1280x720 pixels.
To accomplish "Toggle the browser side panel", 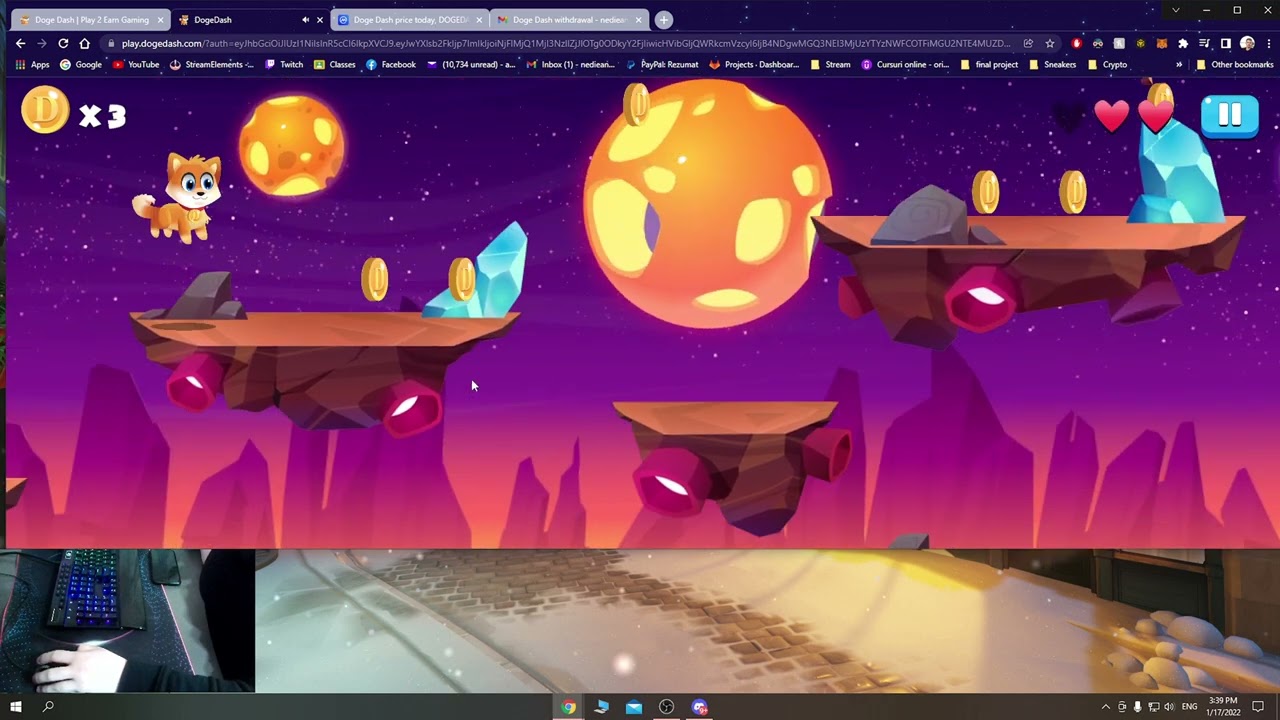I will (1225, 43).
